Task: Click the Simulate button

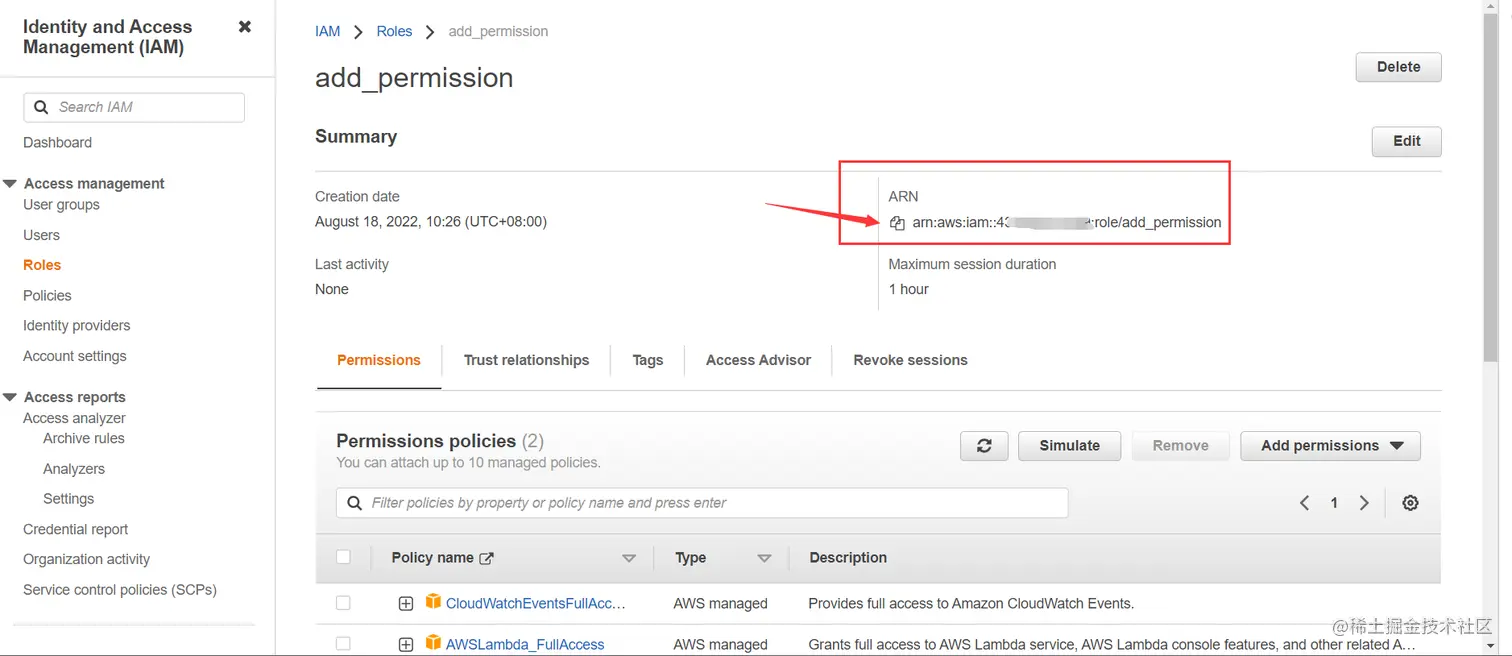Action: [1069, 446]
